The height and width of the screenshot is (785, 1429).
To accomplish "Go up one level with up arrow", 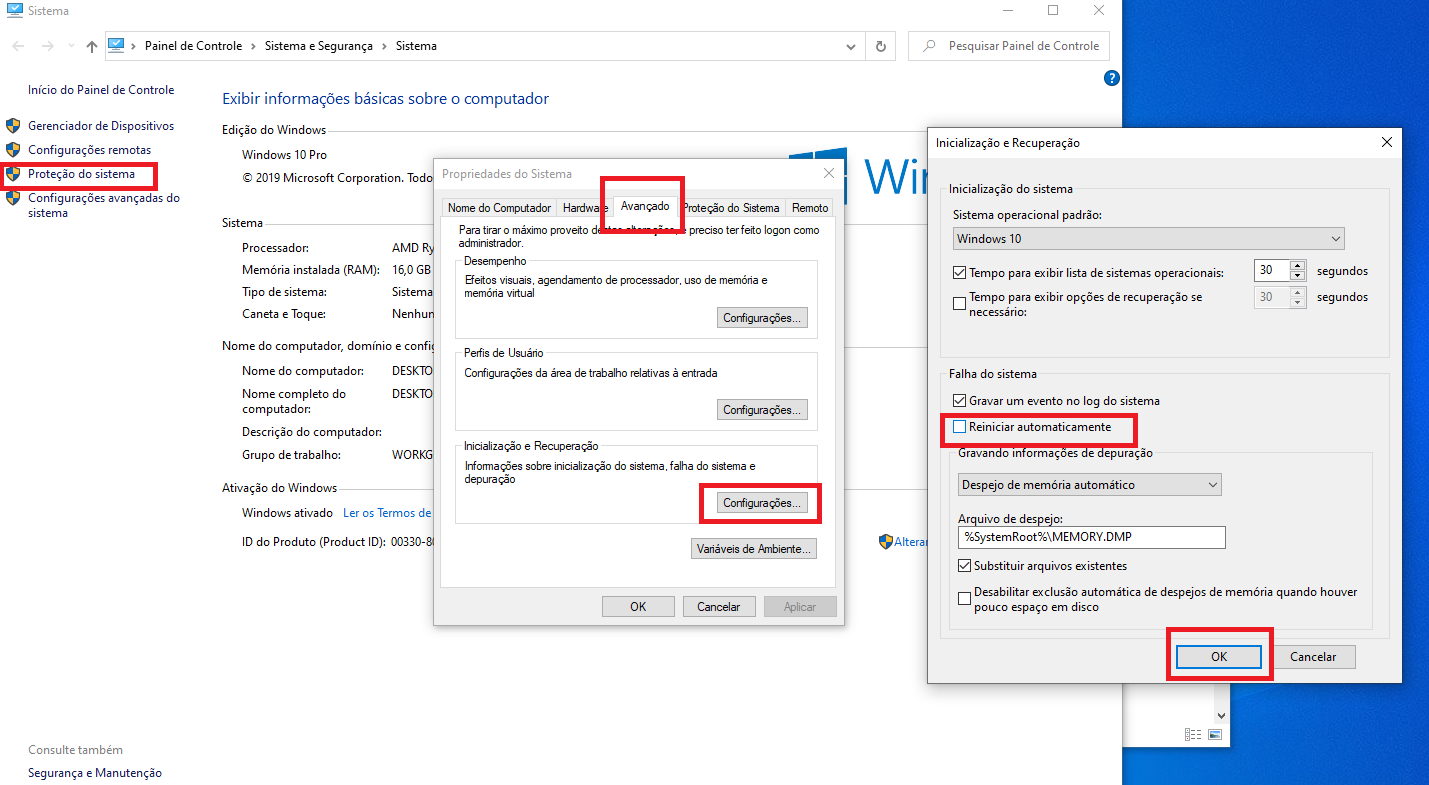I will [92, 46].
